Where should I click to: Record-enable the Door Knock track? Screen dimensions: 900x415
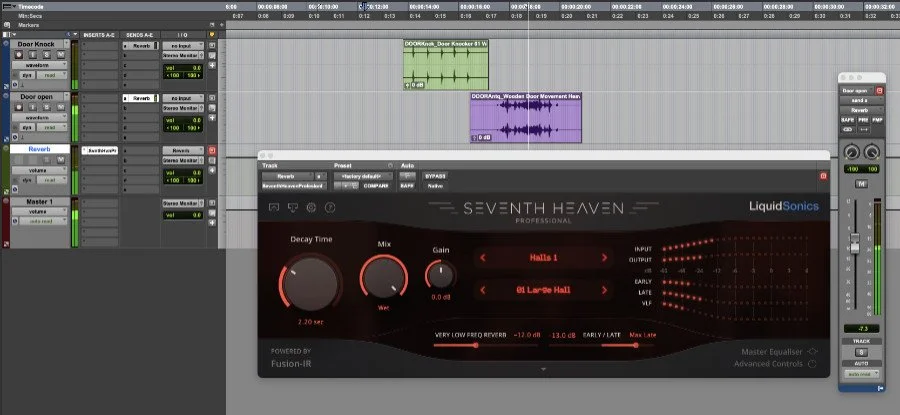(x=19, y=55)
